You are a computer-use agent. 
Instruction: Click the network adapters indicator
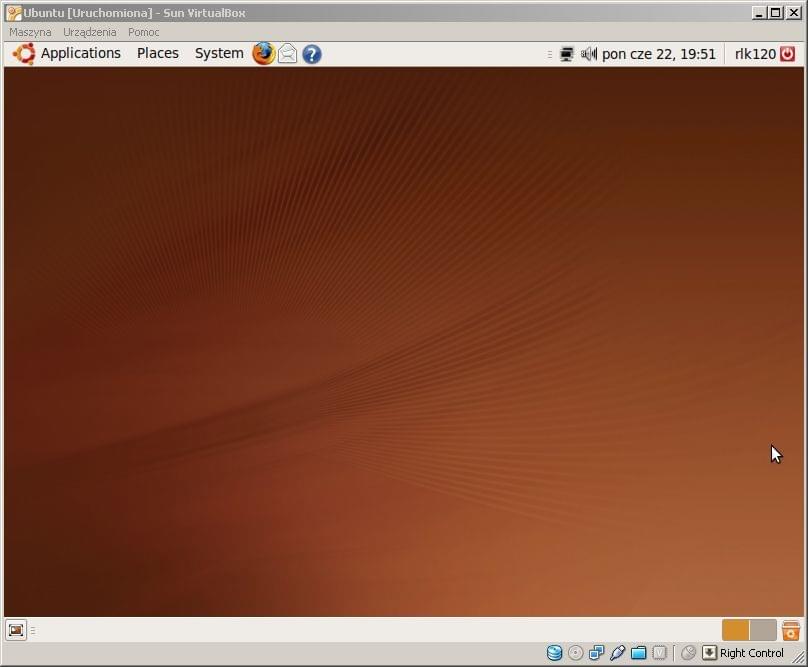pos(596,653)
